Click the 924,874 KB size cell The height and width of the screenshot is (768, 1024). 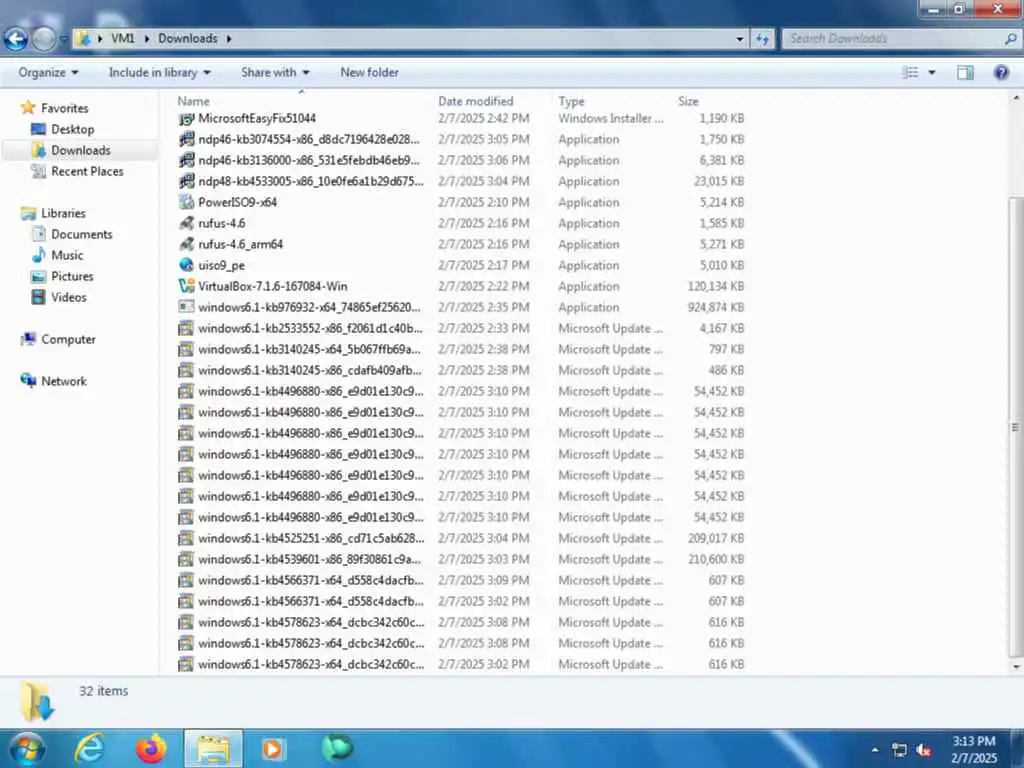[716, 307]
